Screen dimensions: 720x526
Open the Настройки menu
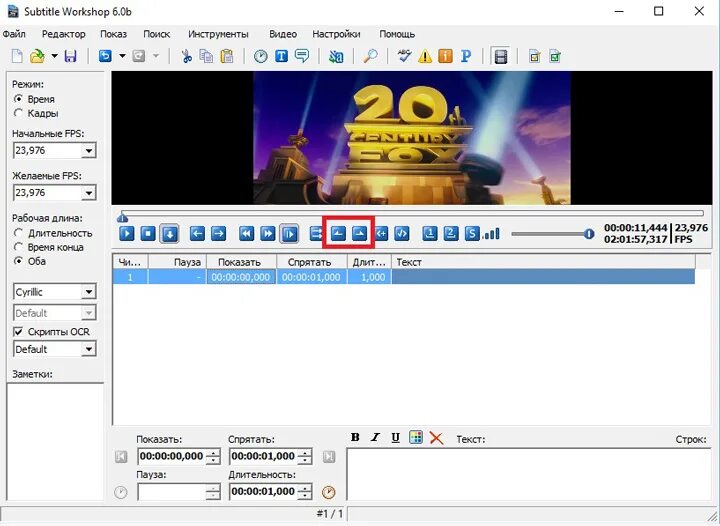[336, 34]
